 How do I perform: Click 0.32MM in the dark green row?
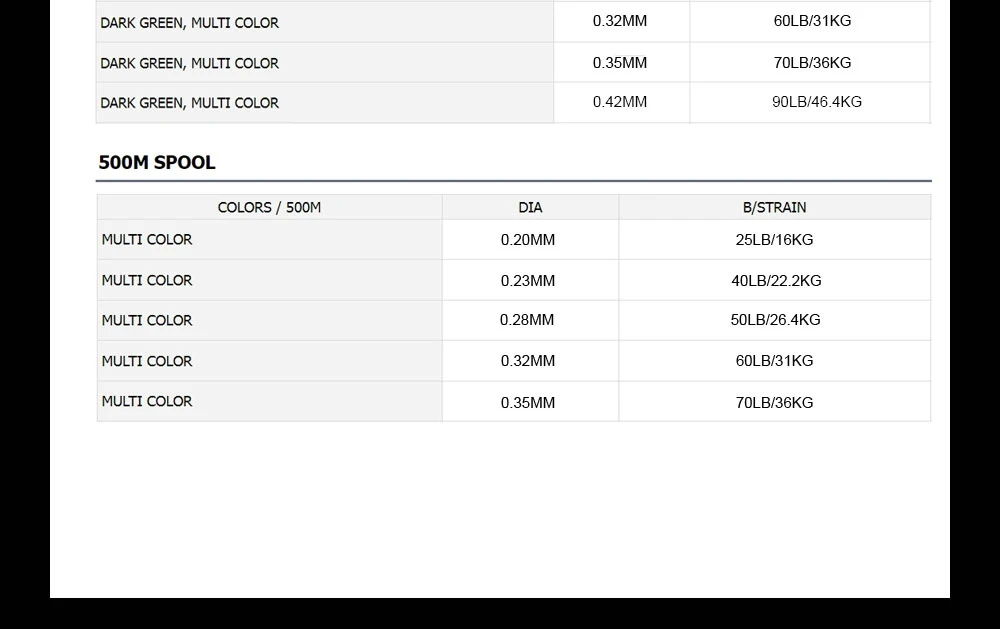620,21
